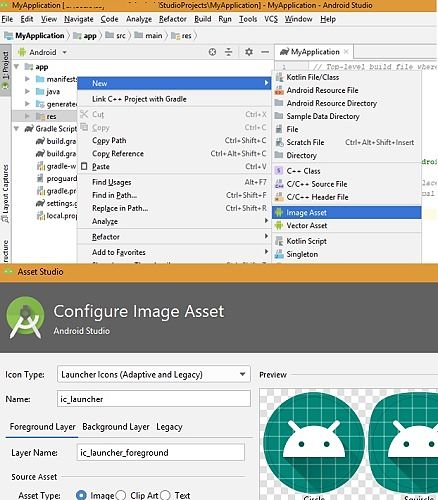The height and width of the screenshot is (500, 438).
Task: Open the Navigate menu
Action: click(x=79, y=19)
